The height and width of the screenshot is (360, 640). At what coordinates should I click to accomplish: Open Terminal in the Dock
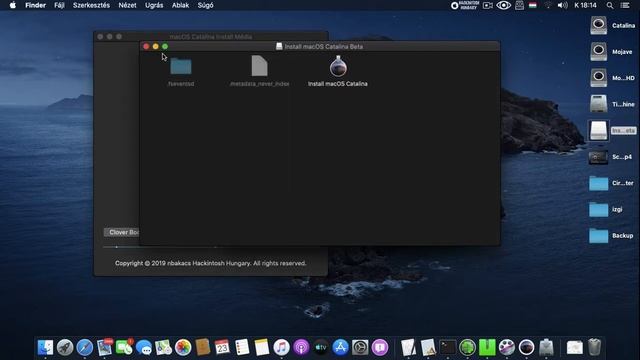point(448,347)
